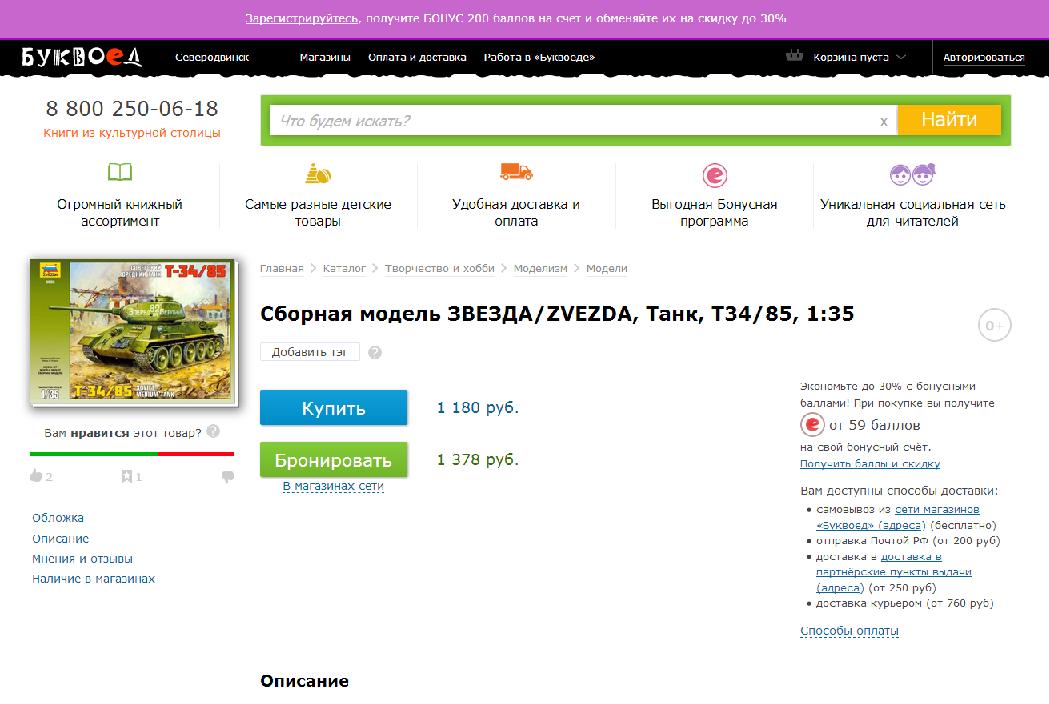1049x704 pixels.
Task: Clear the search field with the x
Action: click(883, 121)
